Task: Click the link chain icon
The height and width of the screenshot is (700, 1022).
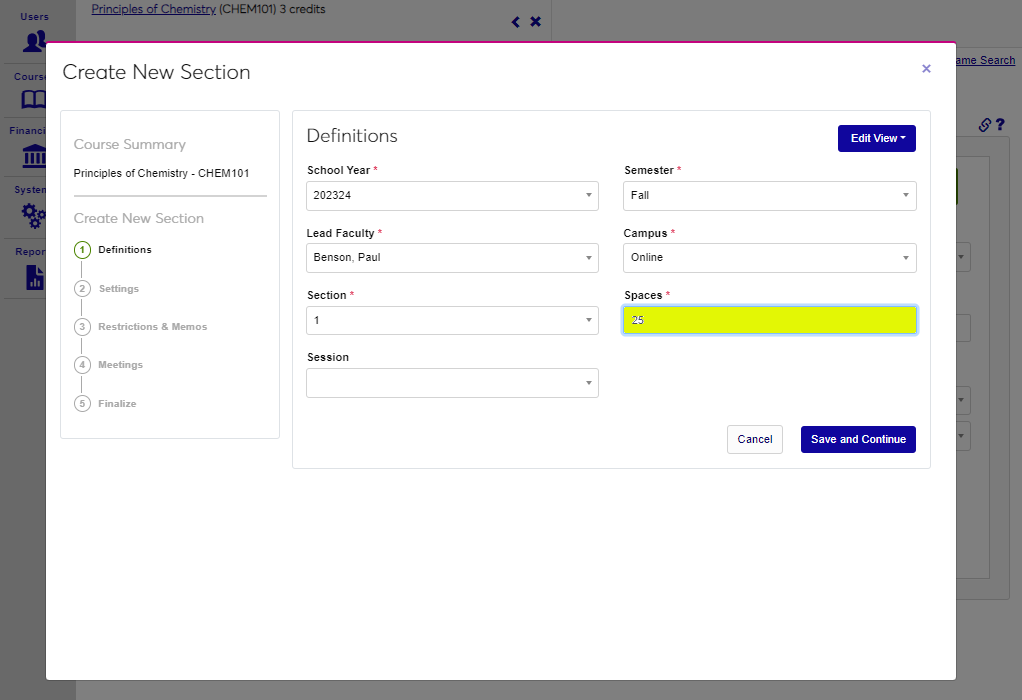Action: [984, 125]
